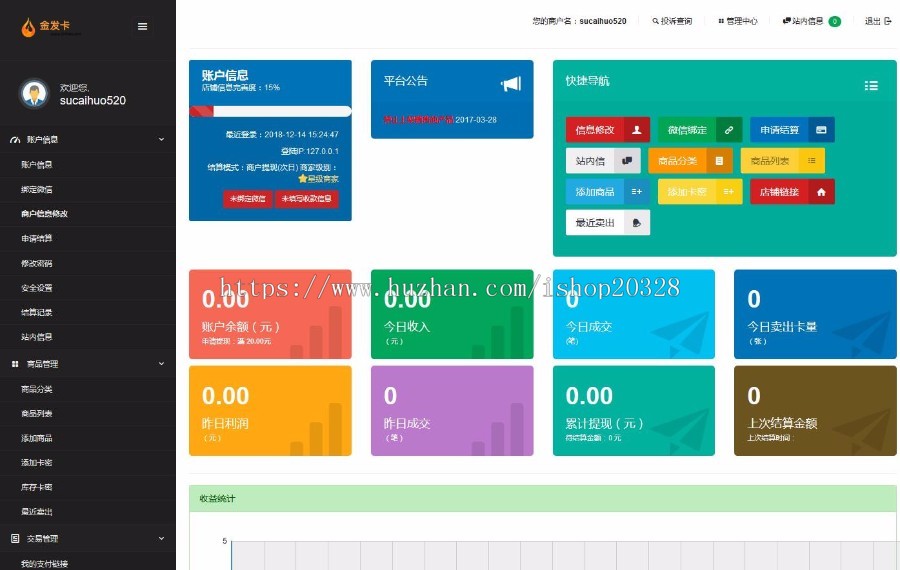Screen dimensions: 900x570
Task: Click the light blue 今日成交 card
Action: (634, 314)
